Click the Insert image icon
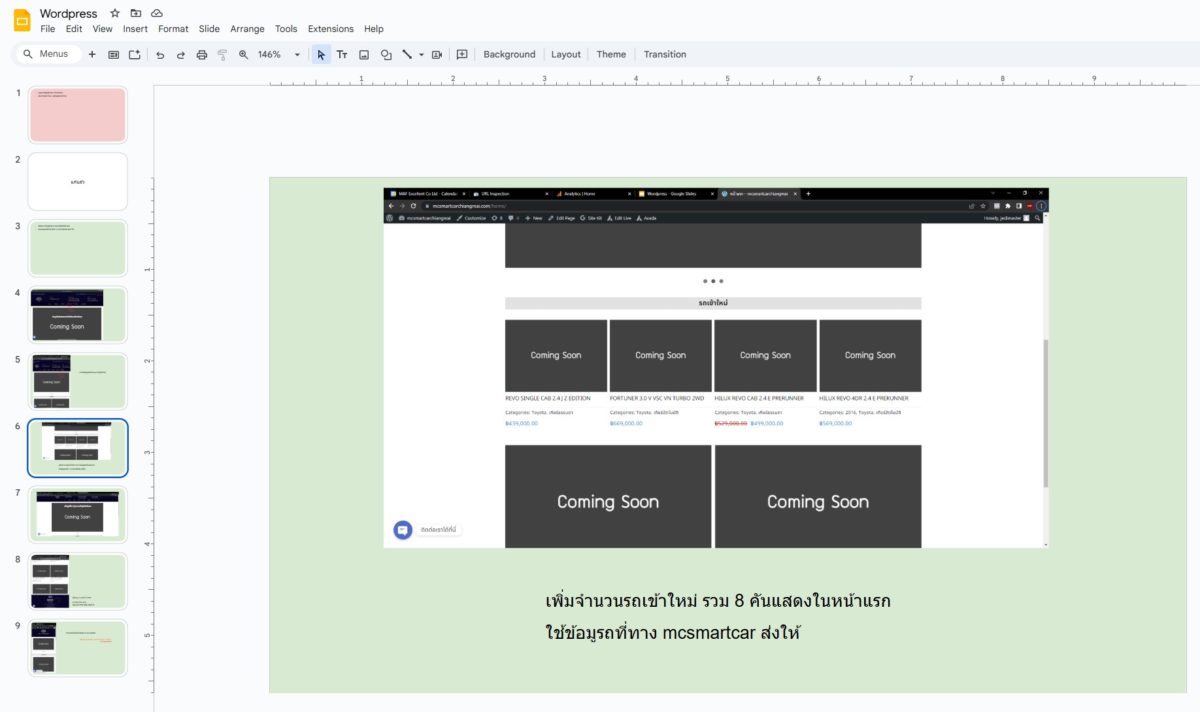This screenshot has width=1200, height=712. coord(364,55)
